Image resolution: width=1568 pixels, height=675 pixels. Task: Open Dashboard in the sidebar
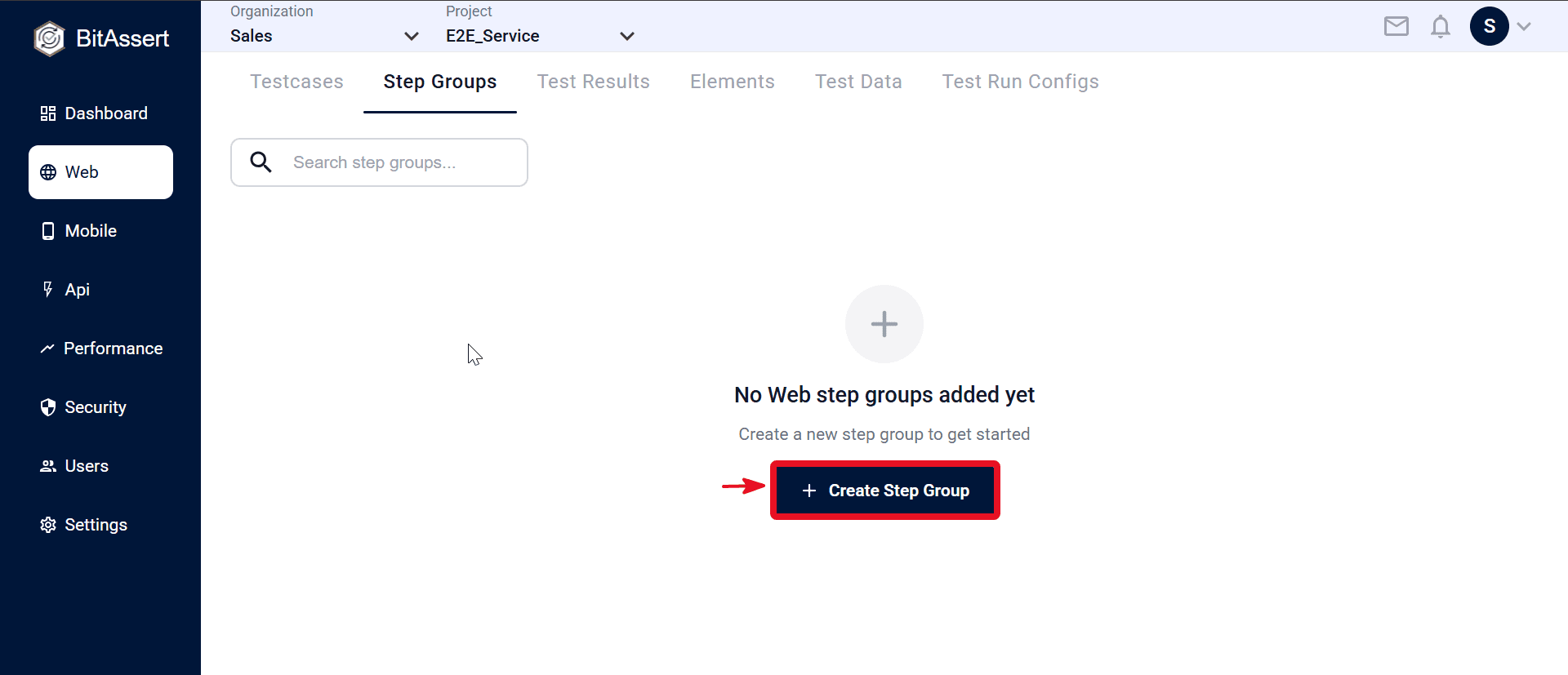100,113
